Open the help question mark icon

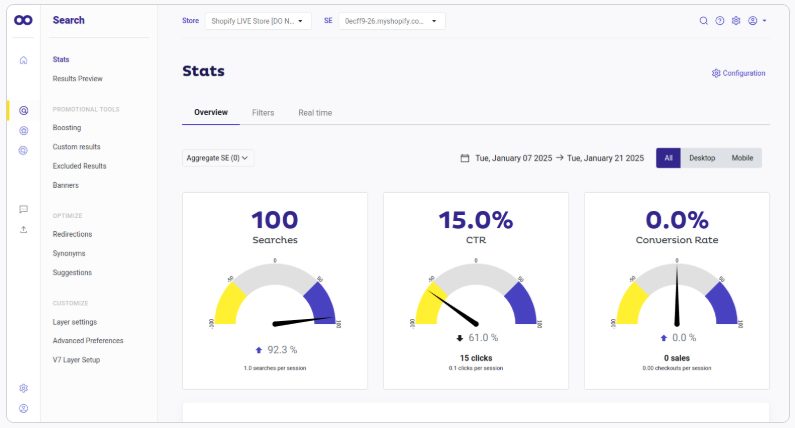(x=719, y=20)
